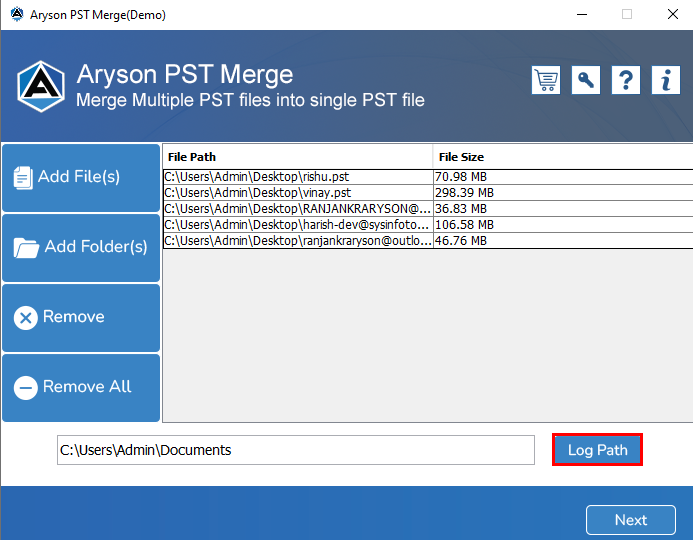
Task: Open the shopping cart purchase icon
Action: pyautogui.click(x=546, y=80)
